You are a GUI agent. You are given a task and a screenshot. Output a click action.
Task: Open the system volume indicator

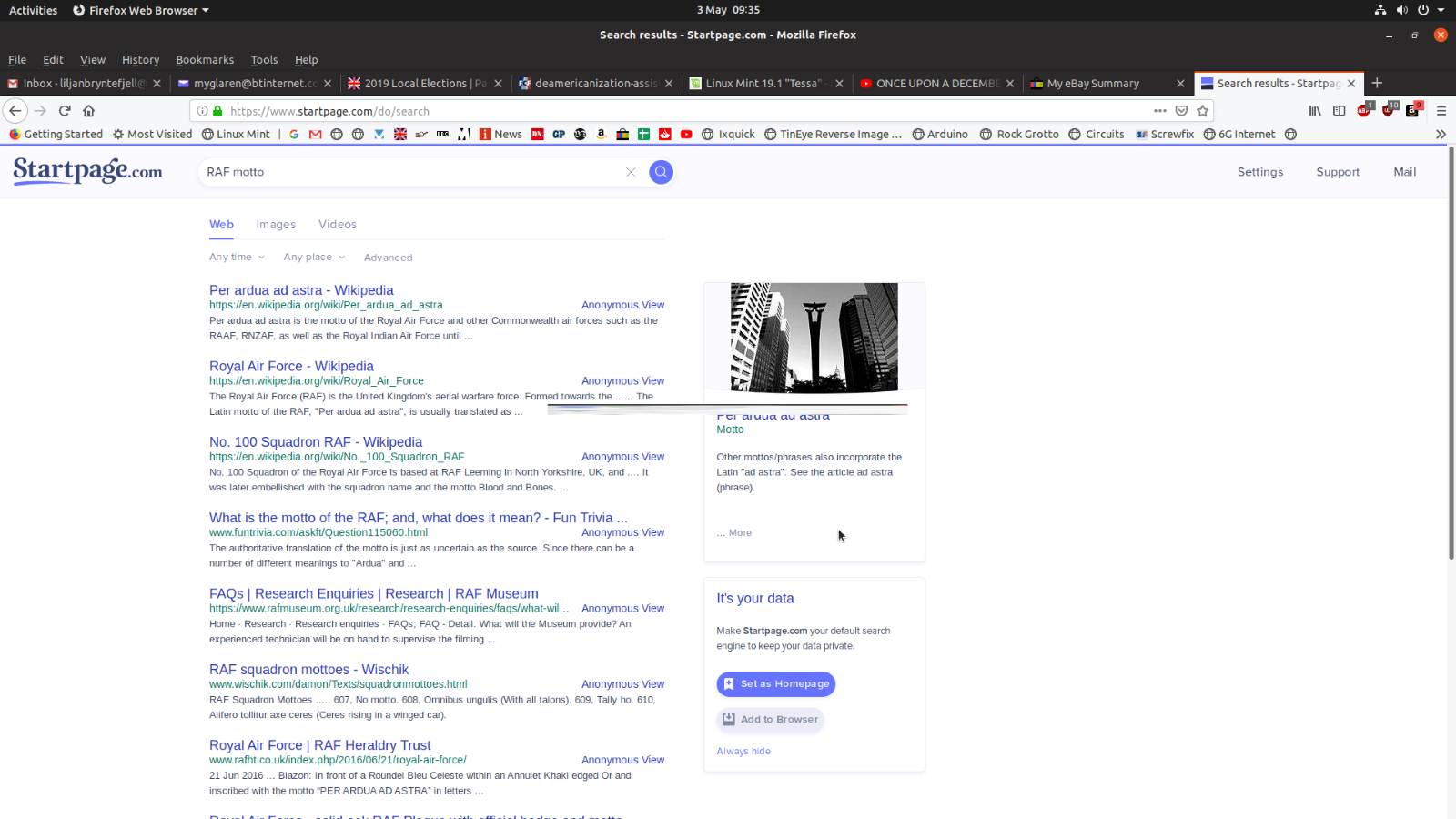[x=1401, y=10]
